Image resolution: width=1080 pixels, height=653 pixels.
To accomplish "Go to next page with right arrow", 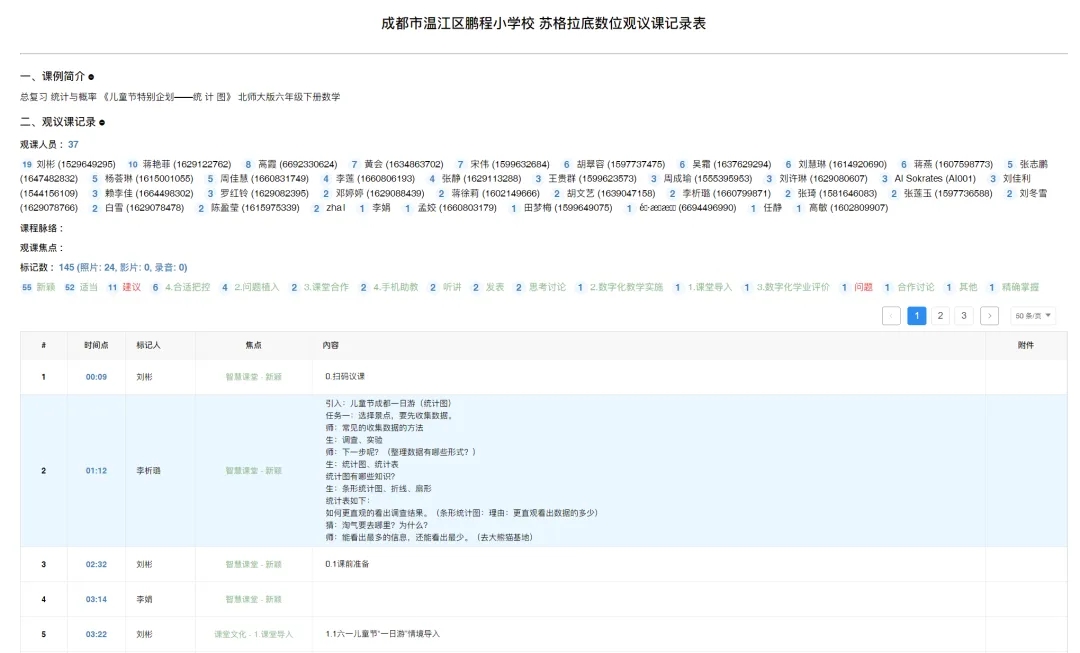I will click(989, 316).
